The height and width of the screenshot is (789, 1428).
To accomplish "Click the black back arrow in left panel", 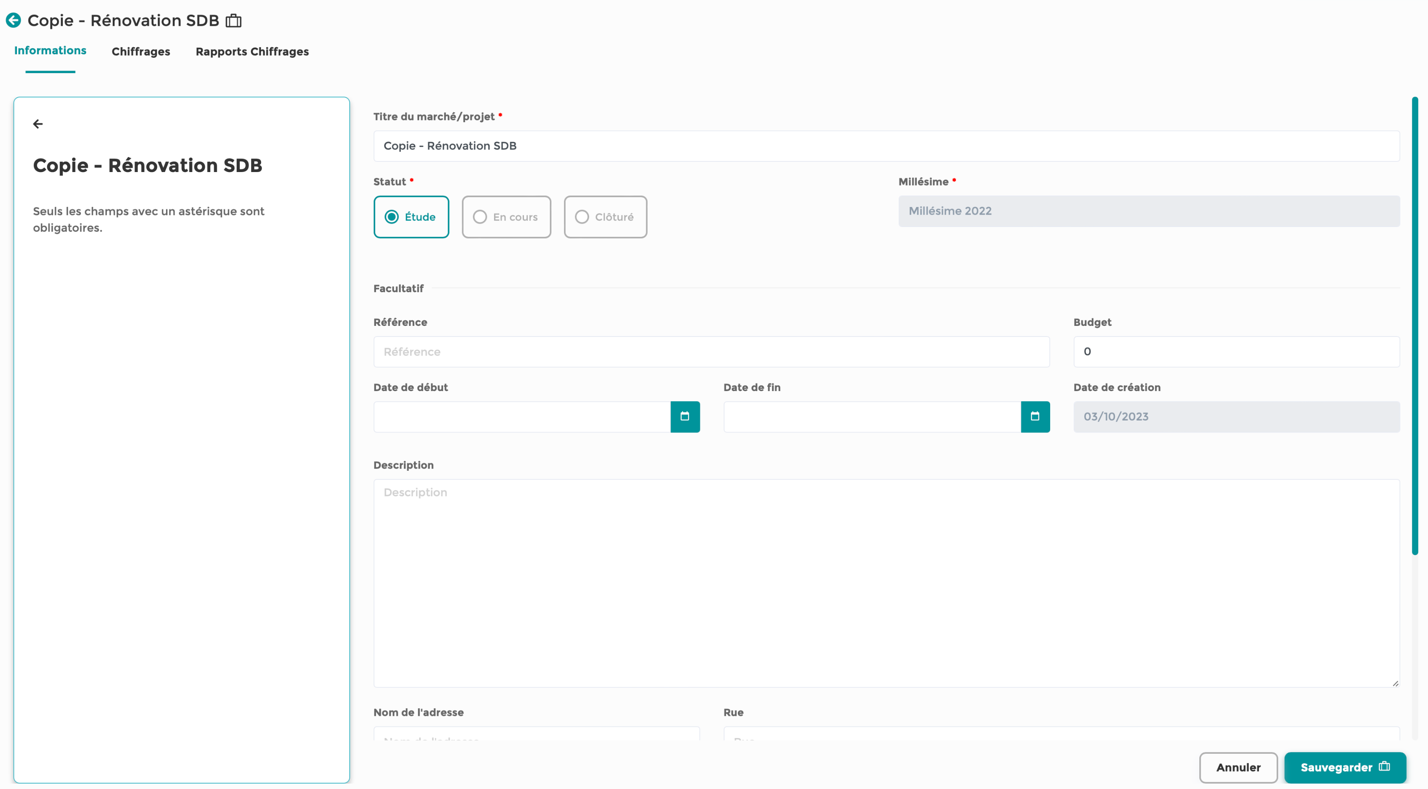I will (x=38, y=124).
